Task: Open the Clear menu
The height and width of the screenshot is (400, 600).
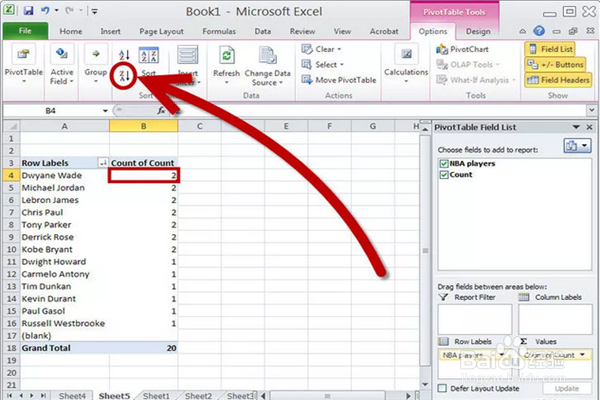Action: (x=321, y=49)
